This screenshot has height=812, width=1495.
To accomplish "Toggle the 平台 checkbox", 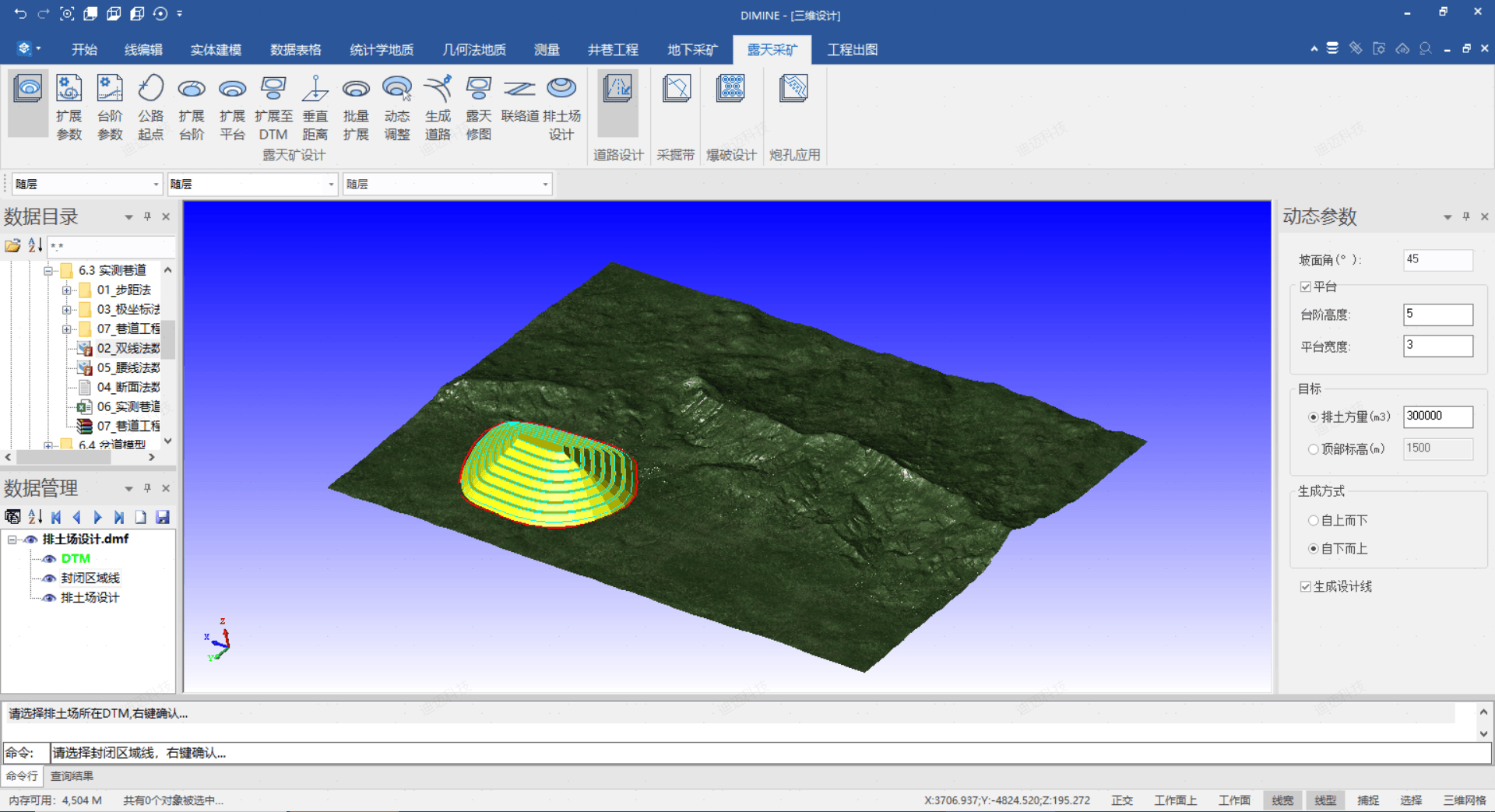I will pyautogui.click(x=1306, y=286).
